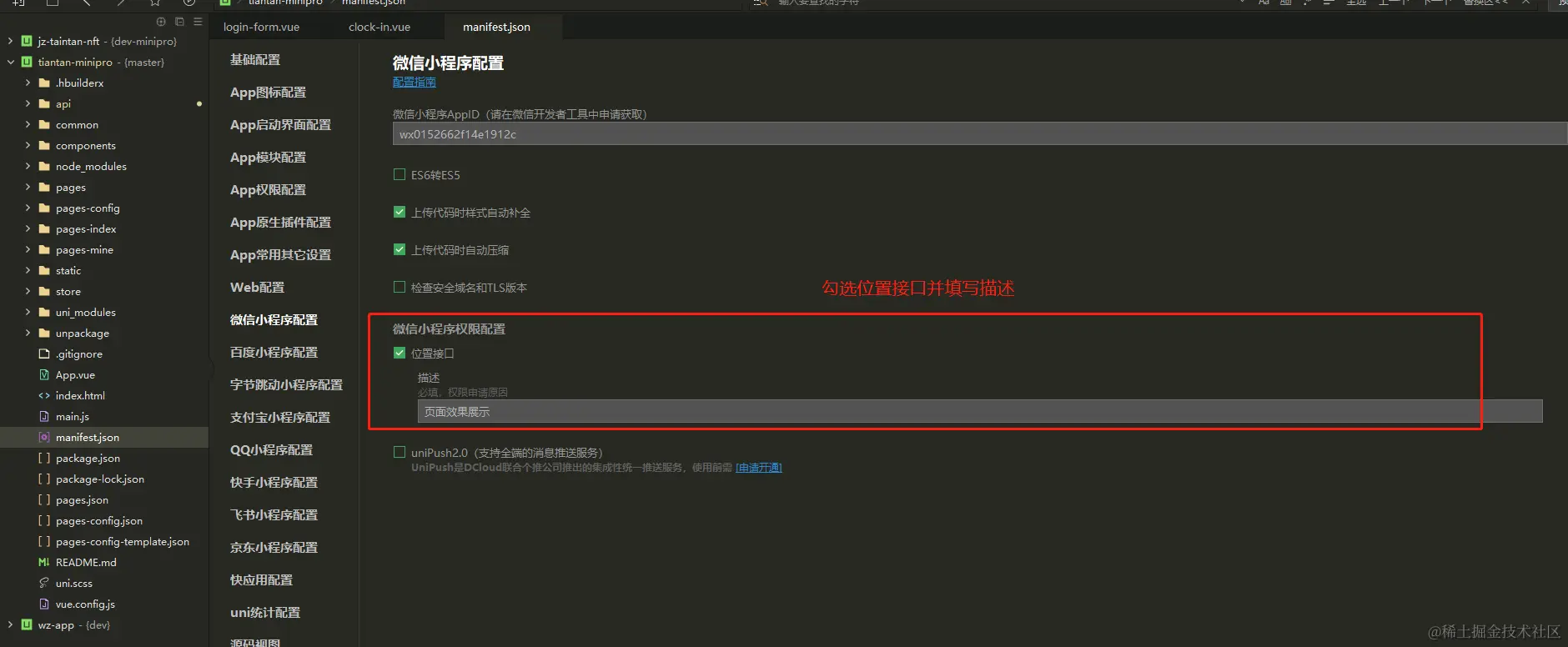Viewport: 1568px width, 647px height.
Task: Click the README.md markdown icon
Action: [44, 562]
